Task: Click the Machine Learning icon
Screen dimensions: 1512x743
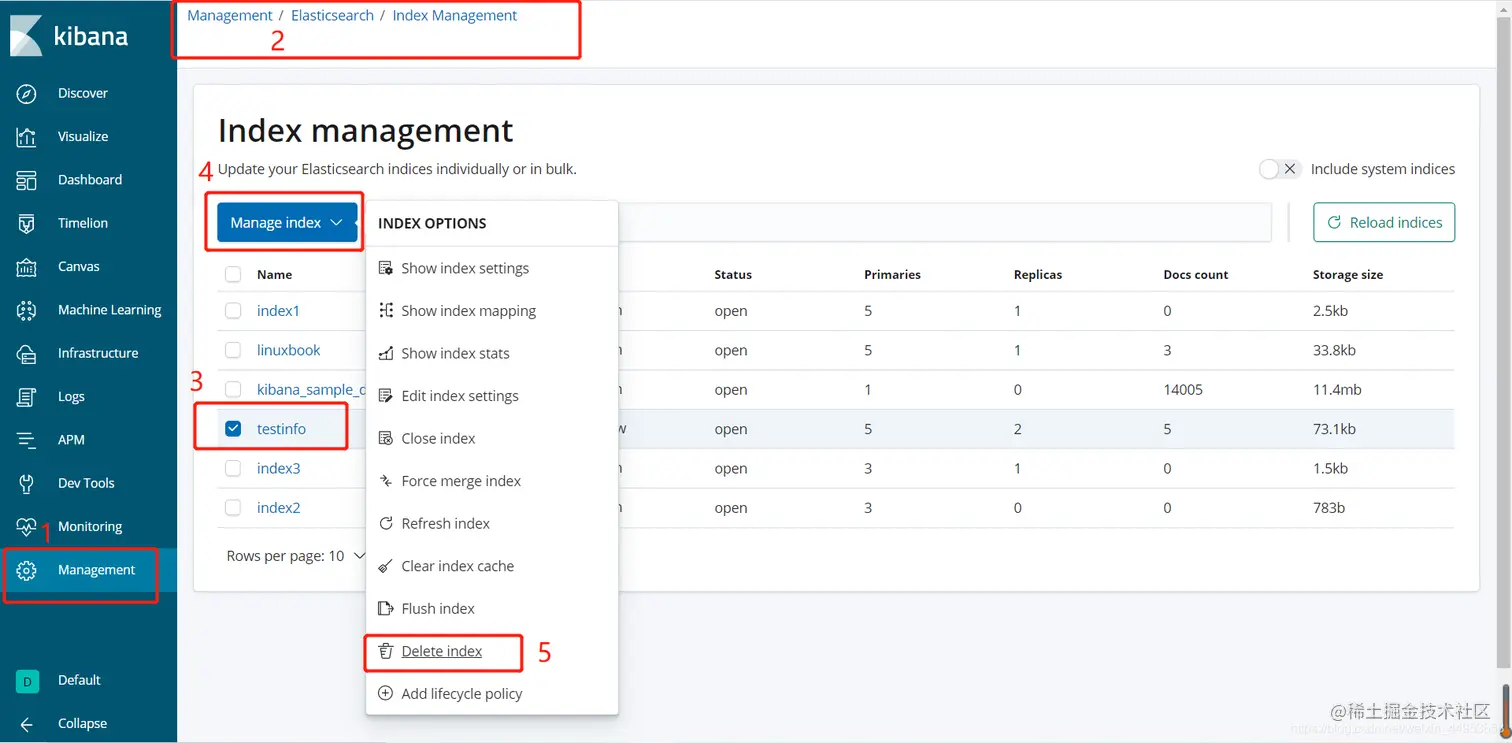Action: pos(27,310)
